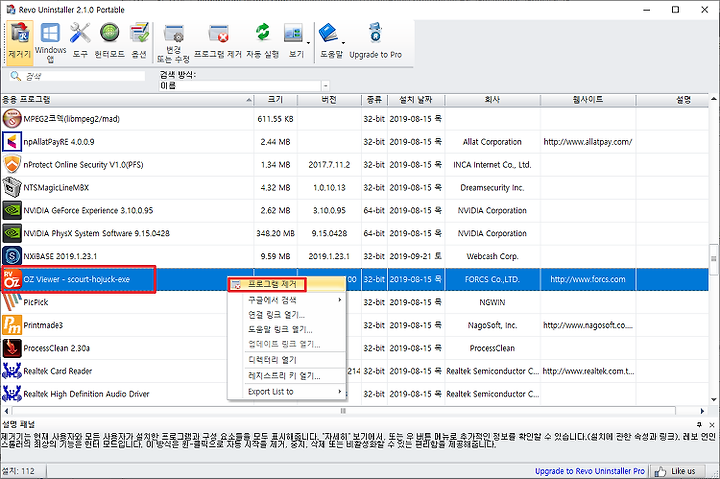Select the npAllatPayRE 4.0.0.9 icon

[x=11, y=142]
